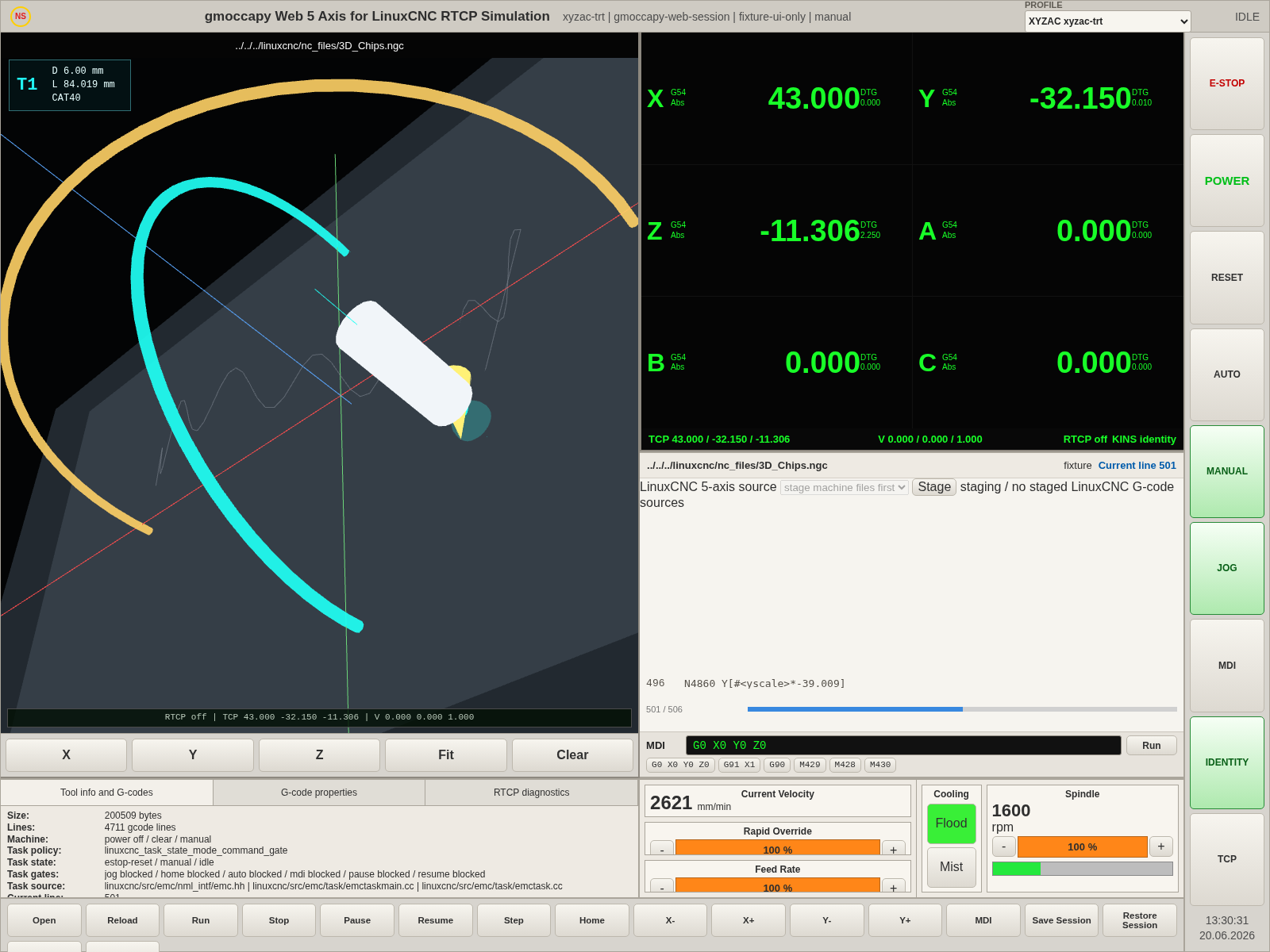Hit the E-STOP button
Image resolution: width=1270 pixels, height=952 pixels.
pyautogui.click(x=1226, y=83)
